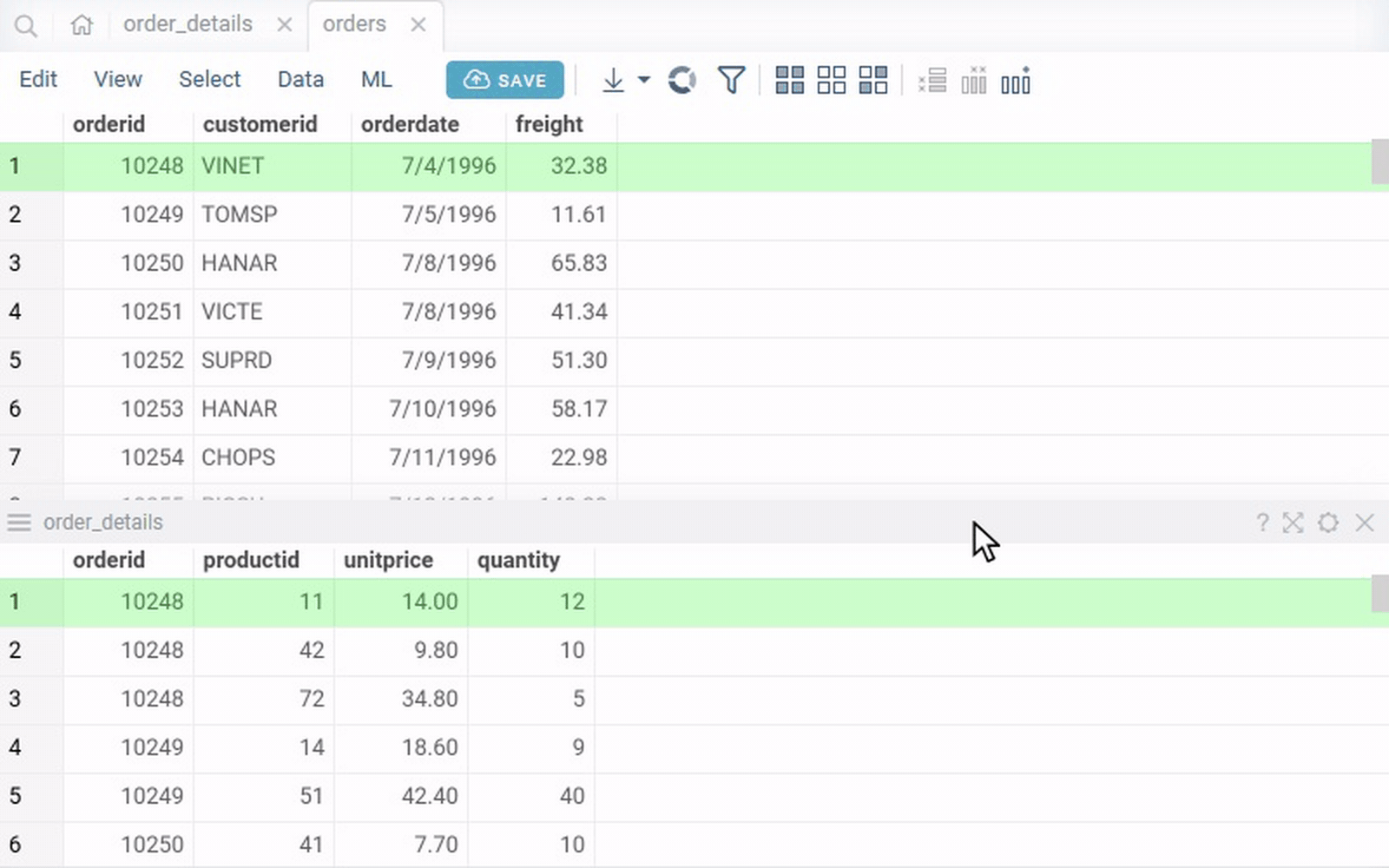Expand the download options dropdown arrow
This screenshot has width=1389, height=868.
pos(643,80)
